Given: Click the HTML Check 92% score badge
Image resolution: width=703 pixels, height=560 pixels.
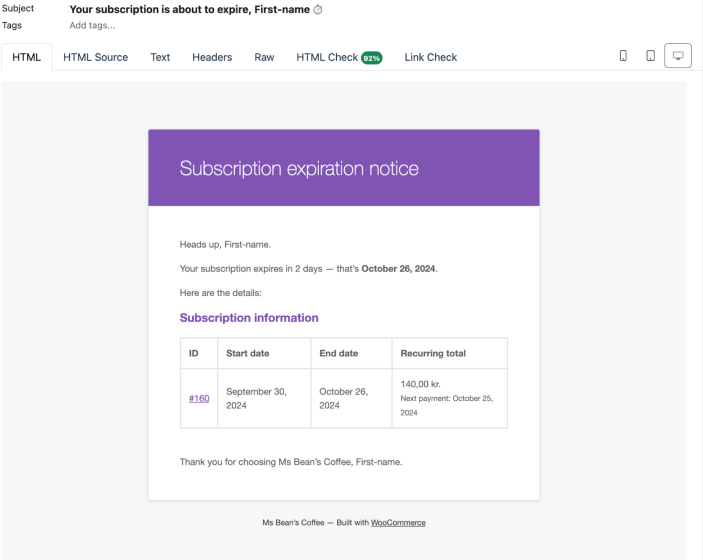Looking at the screenshot, I should (x=372, y=58).
